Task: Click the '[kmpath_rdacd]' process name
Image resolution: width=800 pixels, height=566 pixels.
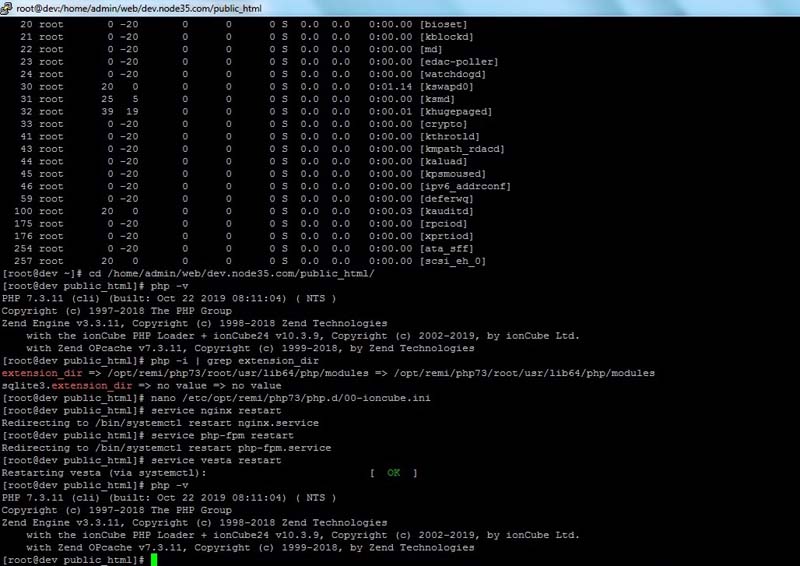Action: (x=462, y=149)
